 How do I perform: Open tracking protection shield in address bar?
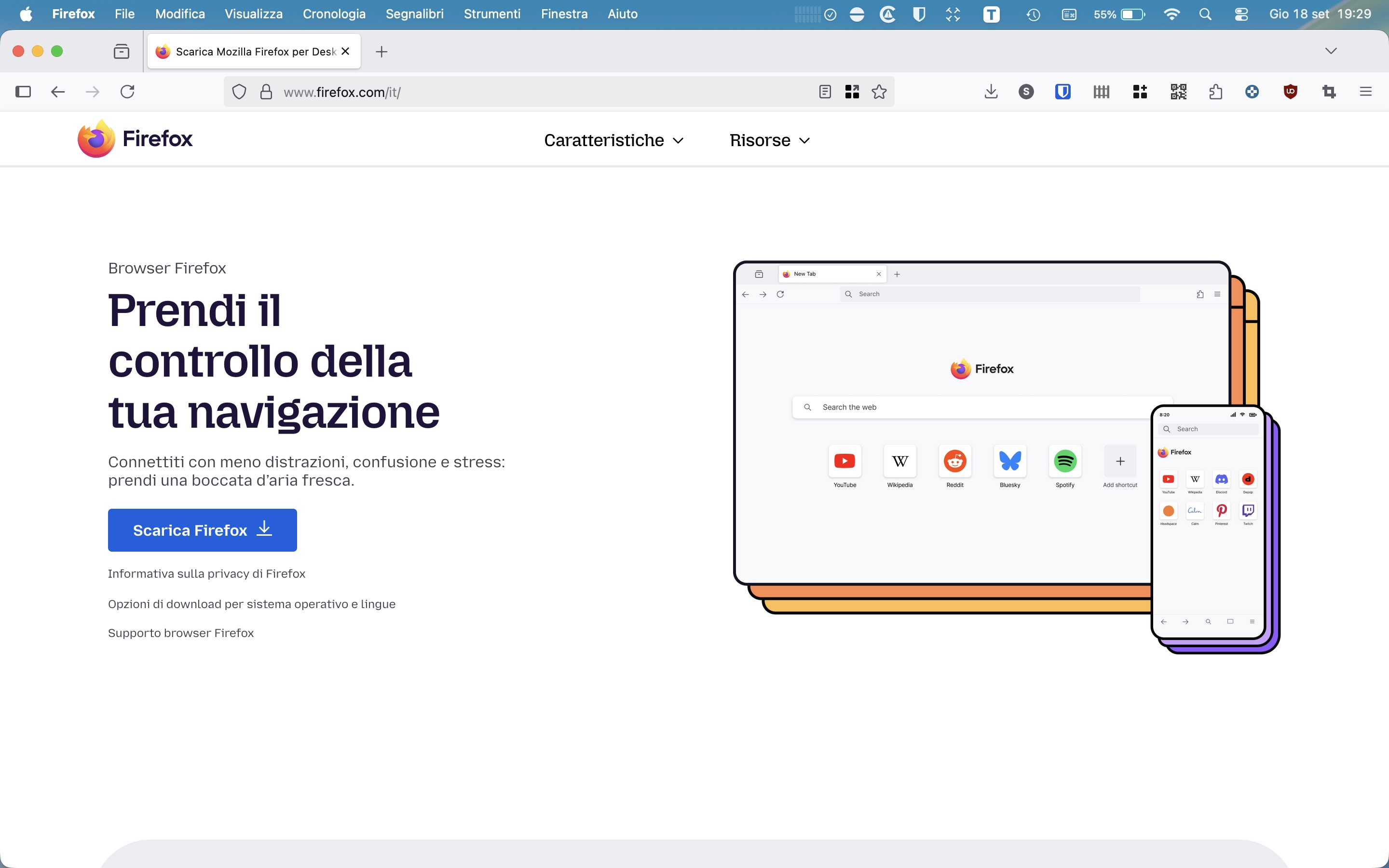(x=239, y=92)
